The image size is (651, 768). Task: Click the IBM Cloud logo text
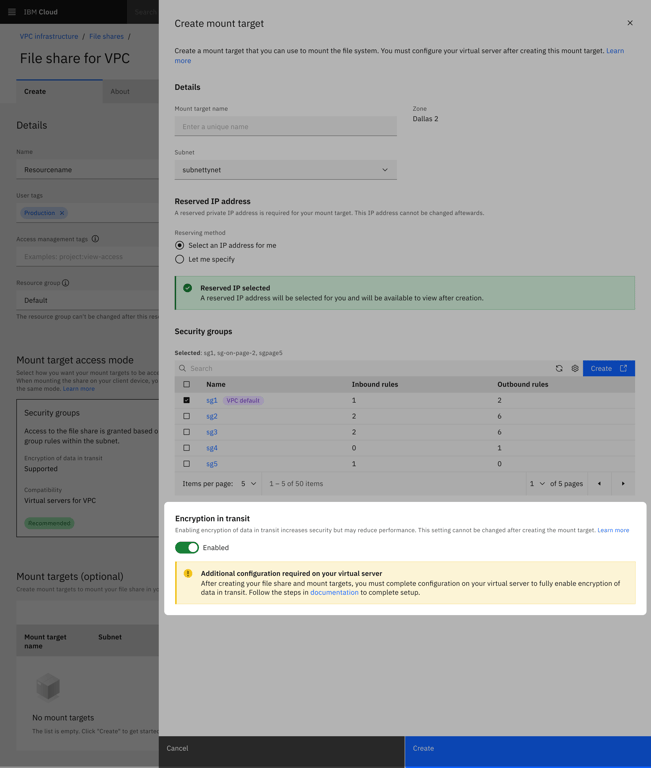(x=41, y=12)
